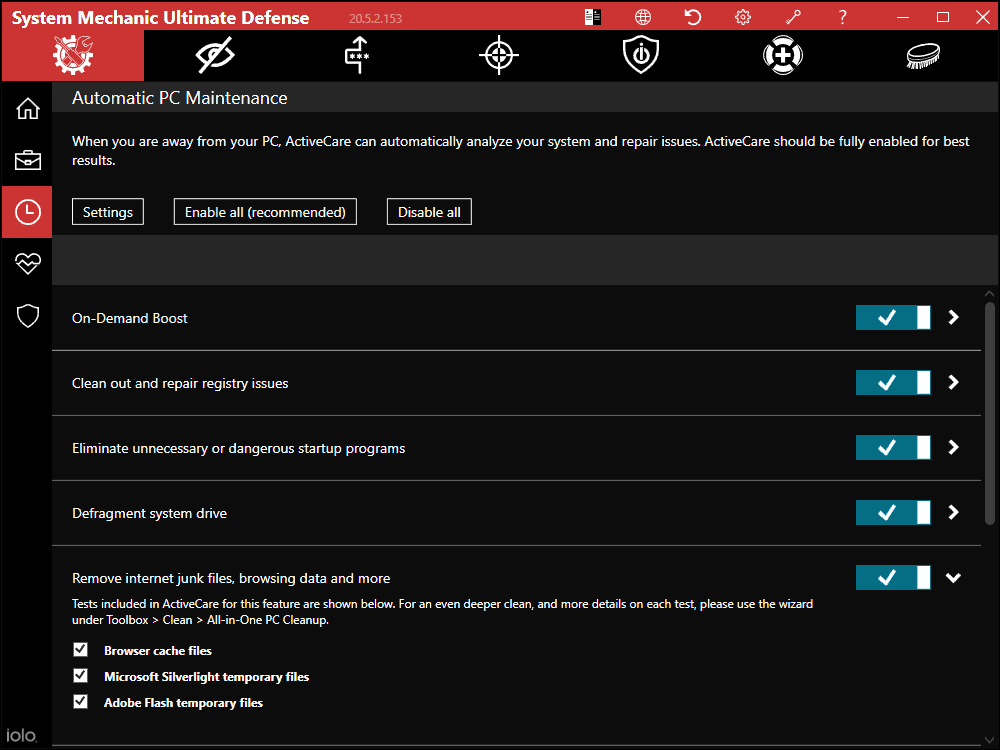Expand details for startup programs maintenance
Image resolution: width=1000 pixels, height=750 pixels.
click(952, 447)
